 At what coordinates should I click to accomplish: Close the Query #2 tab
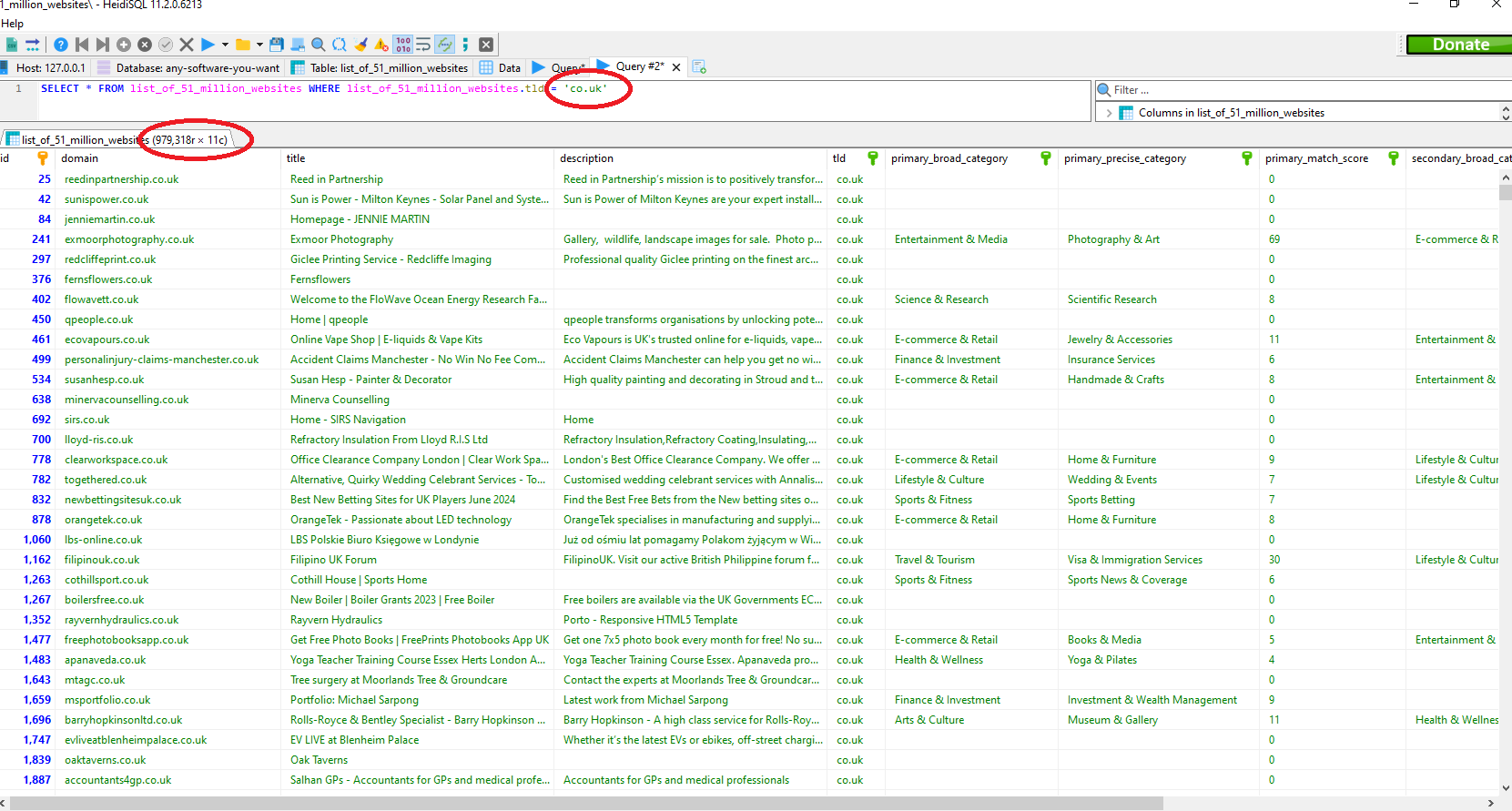676,67
